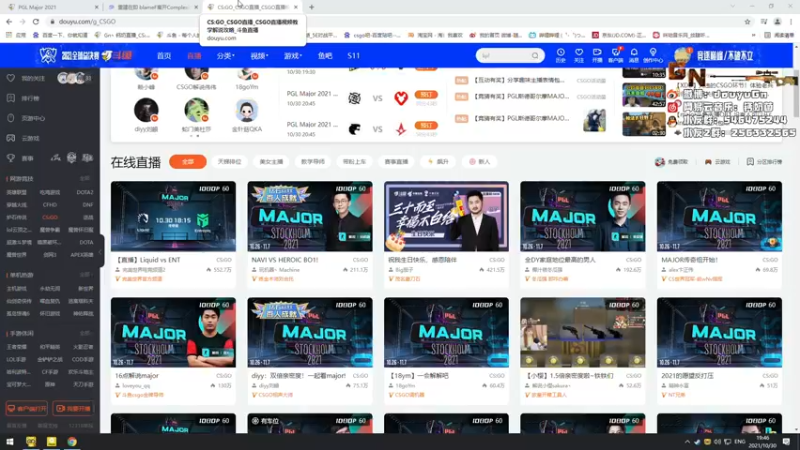
Task: Open the Liquid vs ENT stream thumbnail
Action: click(173, 216)
